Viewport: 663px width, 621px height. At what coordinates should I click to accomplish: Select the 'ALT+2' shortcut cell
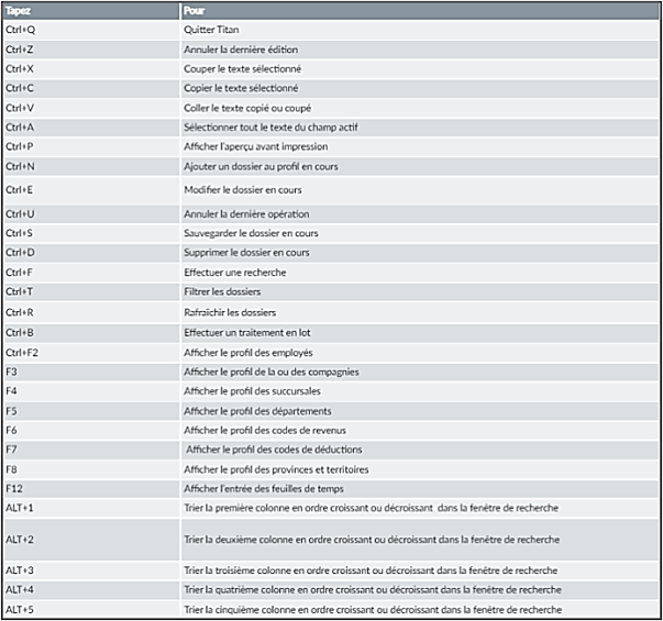coord(91,540)
